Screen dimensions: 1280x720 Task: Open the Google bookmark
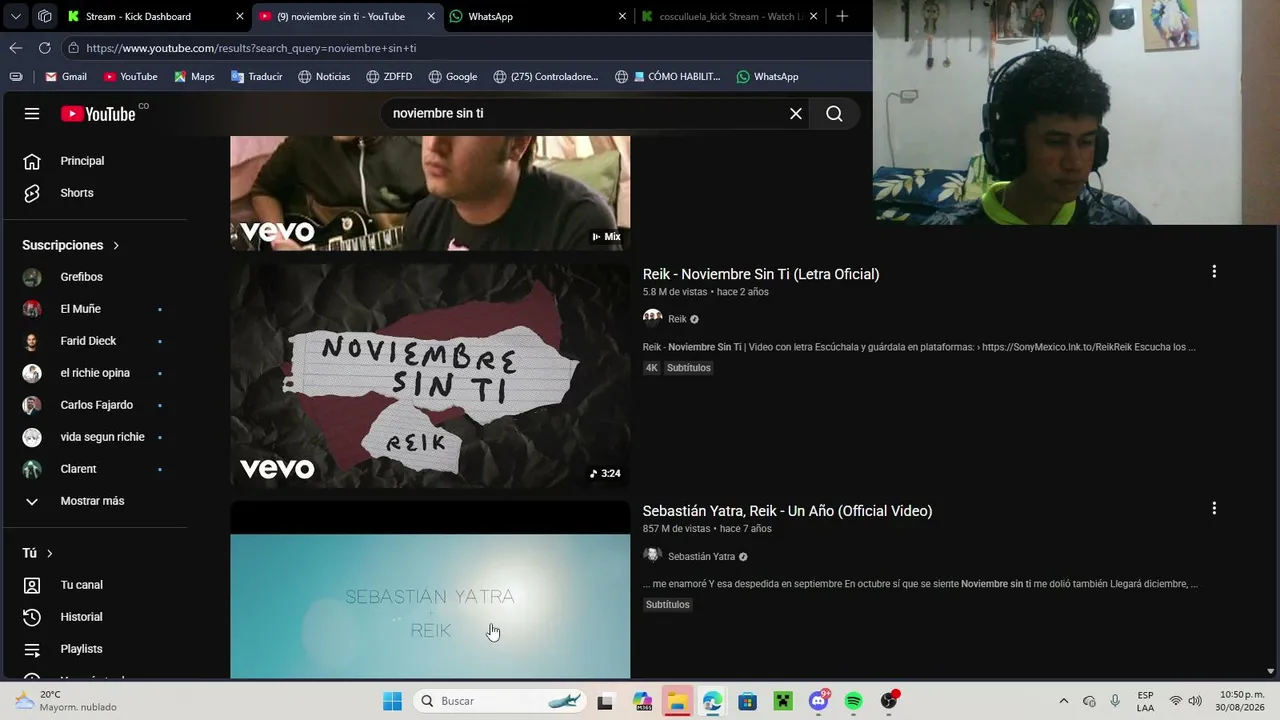coord(453,77)
